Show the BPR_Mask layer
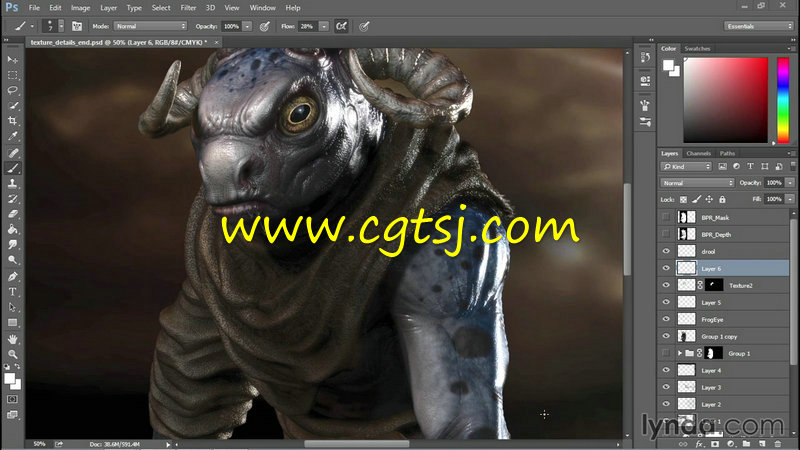The width and height of the screenshot is (800, 450). coord(666,217)
